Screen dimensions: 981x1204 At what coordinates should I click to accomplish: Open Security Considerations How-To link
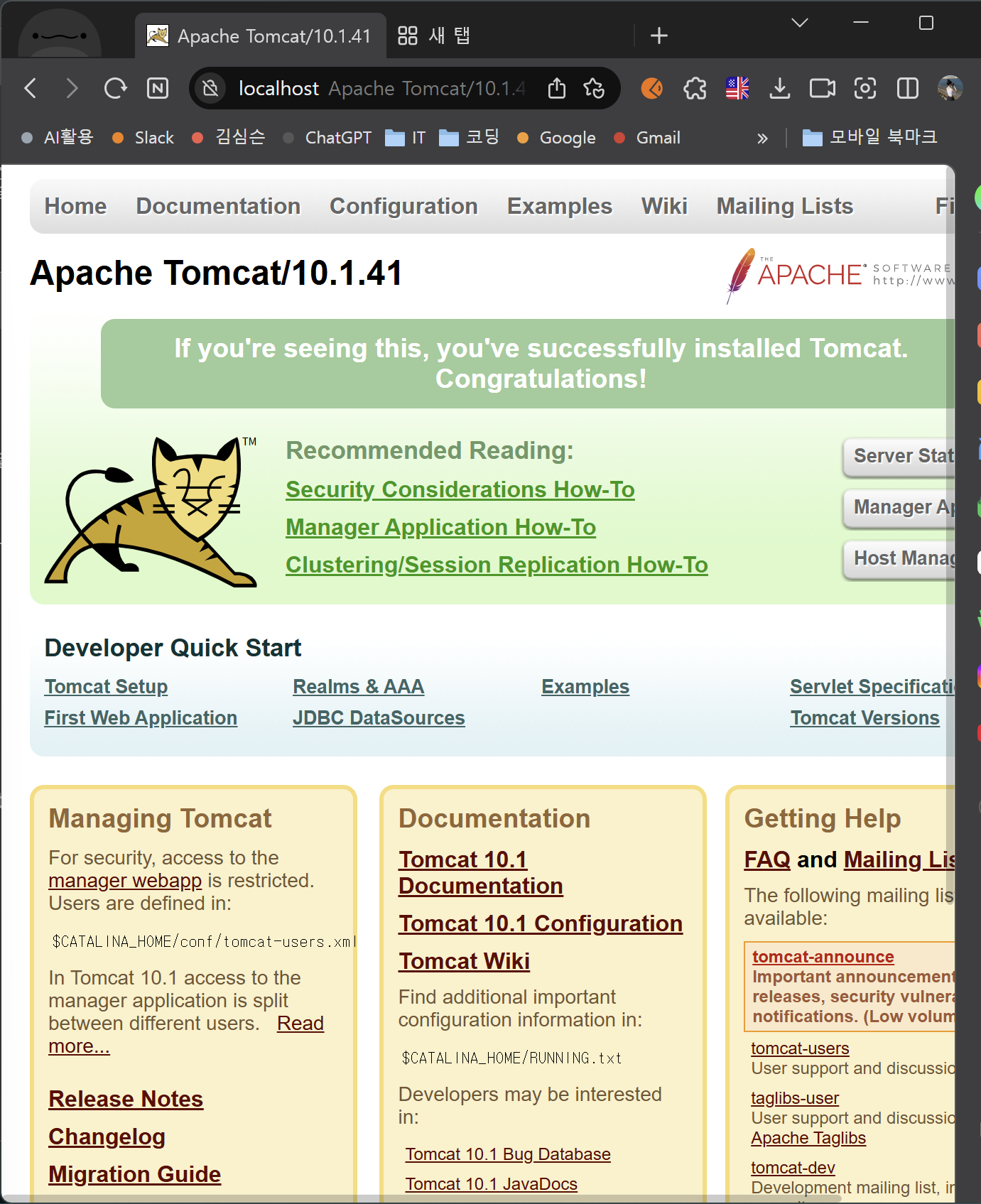click(460, 489)
